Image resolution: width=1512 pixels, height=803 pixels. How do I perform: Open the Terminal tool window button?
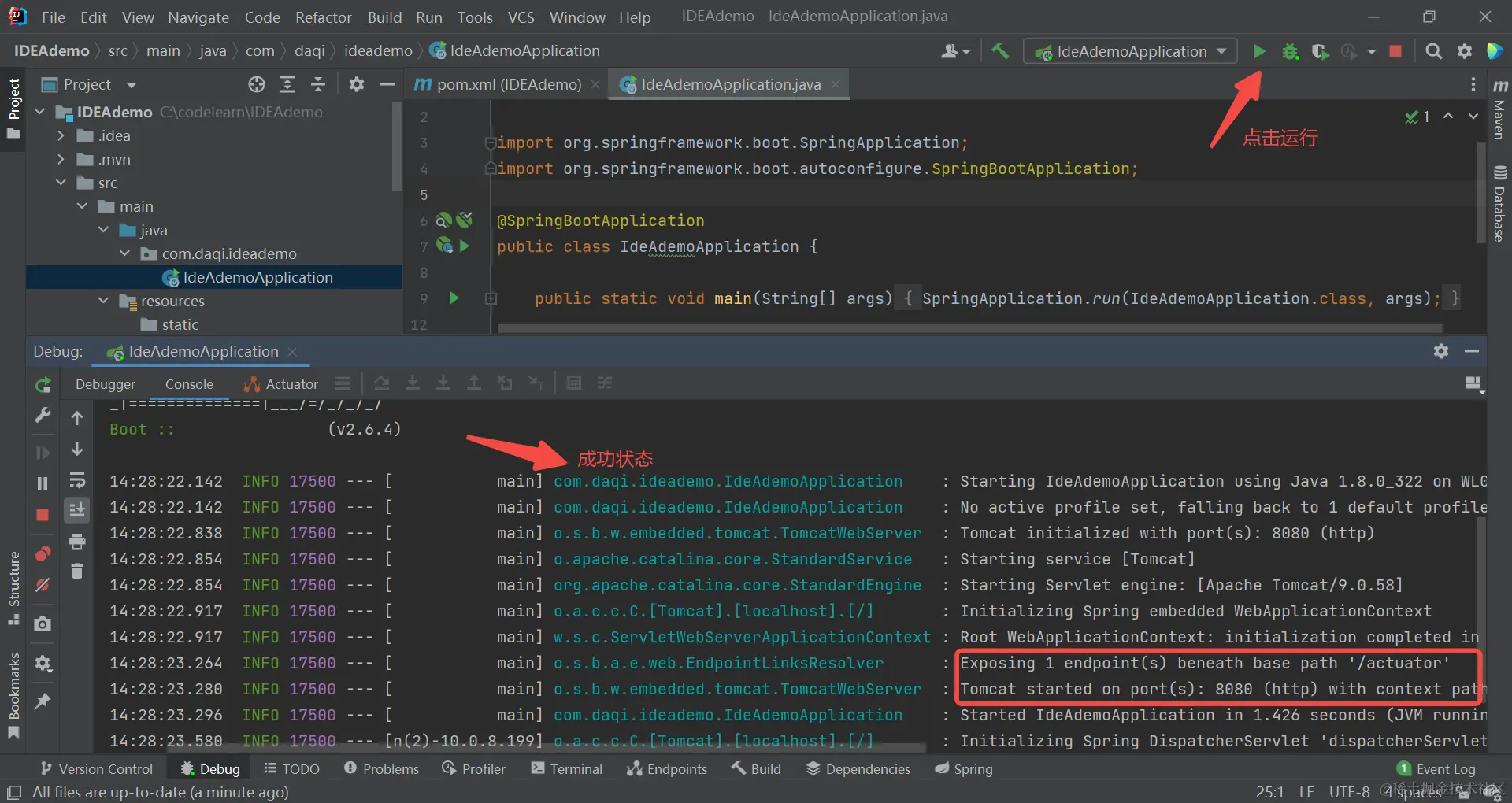(567, 768)
